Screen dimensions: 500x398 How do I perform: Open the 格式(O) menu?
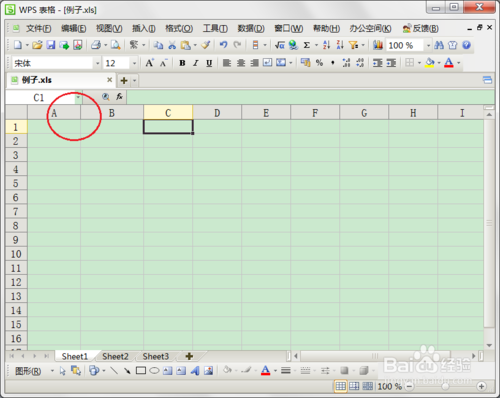click(179, 29)
